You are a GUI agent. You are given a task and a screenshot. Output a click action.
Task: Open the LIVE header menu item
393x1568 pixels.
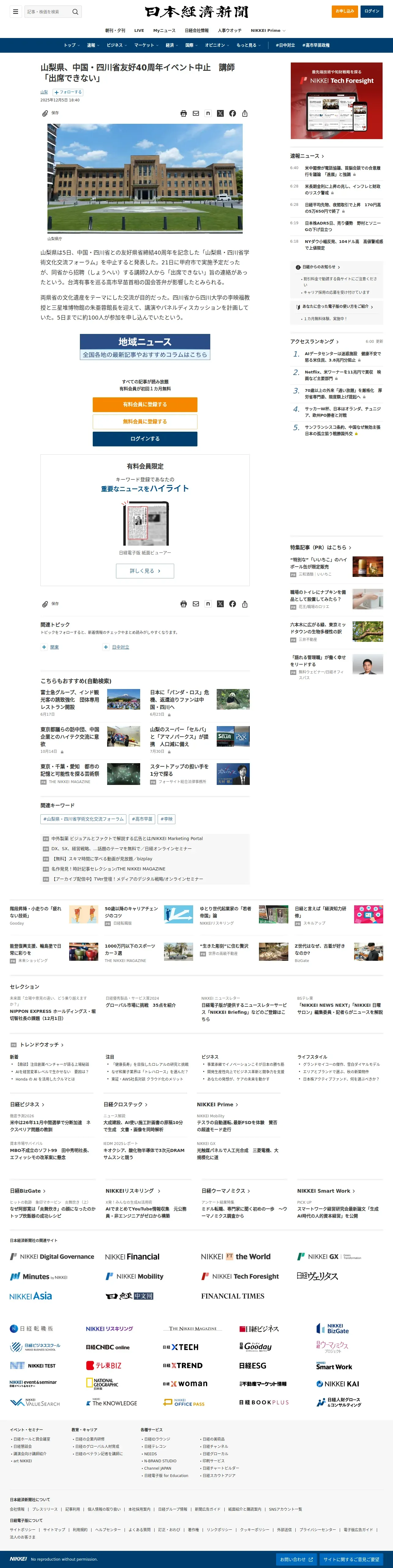coord(139,30)
